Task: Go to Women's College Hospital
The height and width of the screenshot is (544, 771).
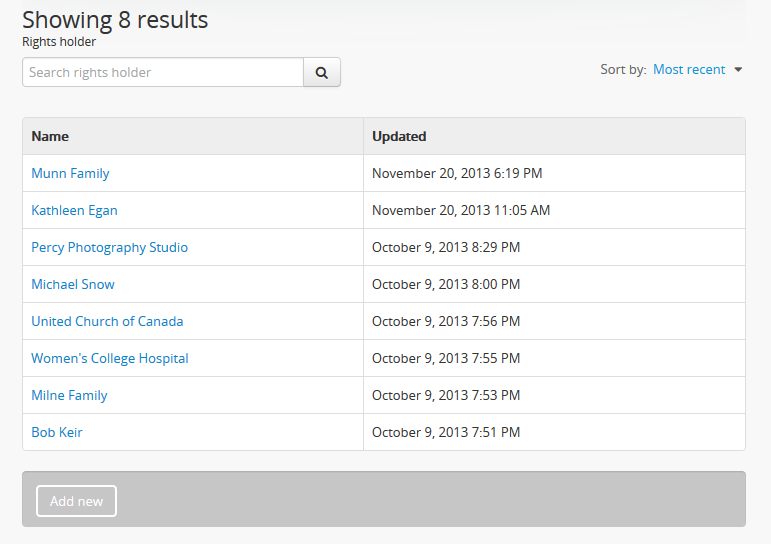Action: pos(110,358)
